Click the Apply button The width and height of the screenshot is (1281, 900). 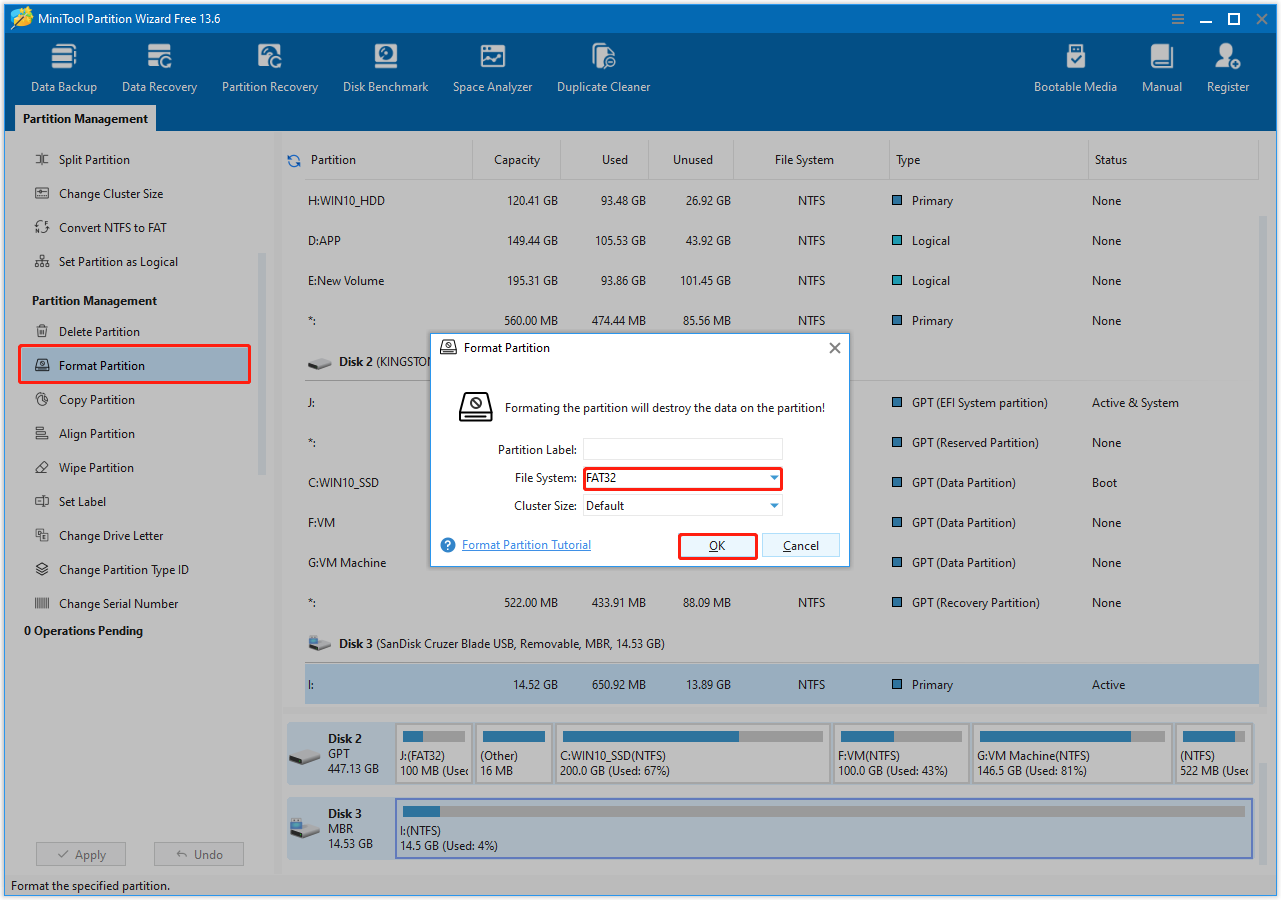[x=81, y=855]
